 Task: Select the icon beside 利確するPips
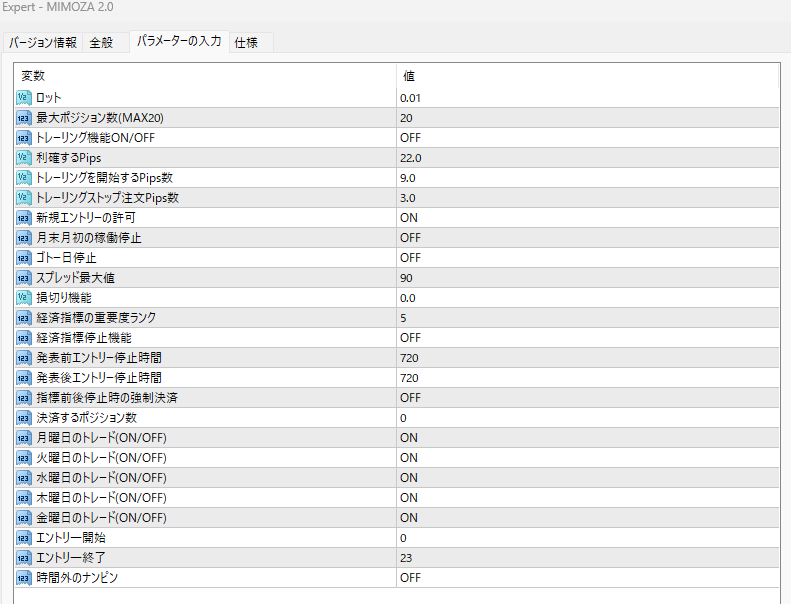(25, 157)
